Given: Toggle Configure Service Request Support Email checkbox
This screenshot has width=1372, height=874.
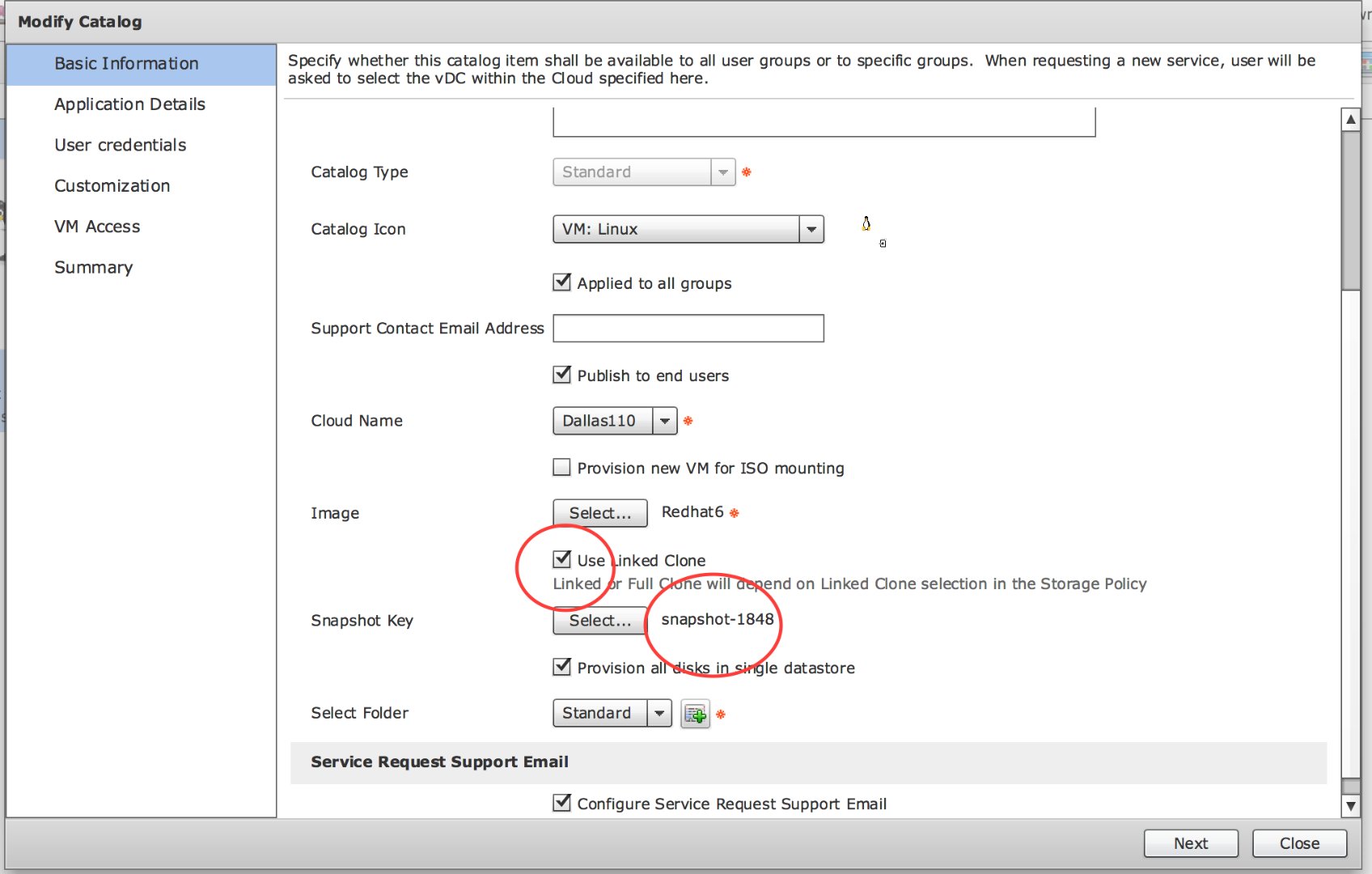Looking at the screenshot, I should pyautogui.click(x=561, y=803).
